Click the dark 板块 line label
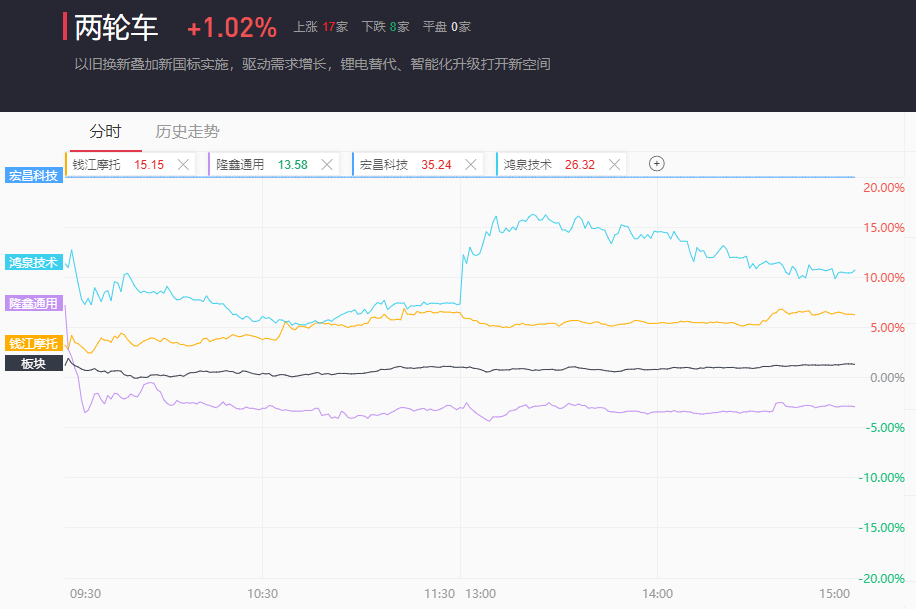916x609 pixels. pyautogui.click(x=33, y=363)
